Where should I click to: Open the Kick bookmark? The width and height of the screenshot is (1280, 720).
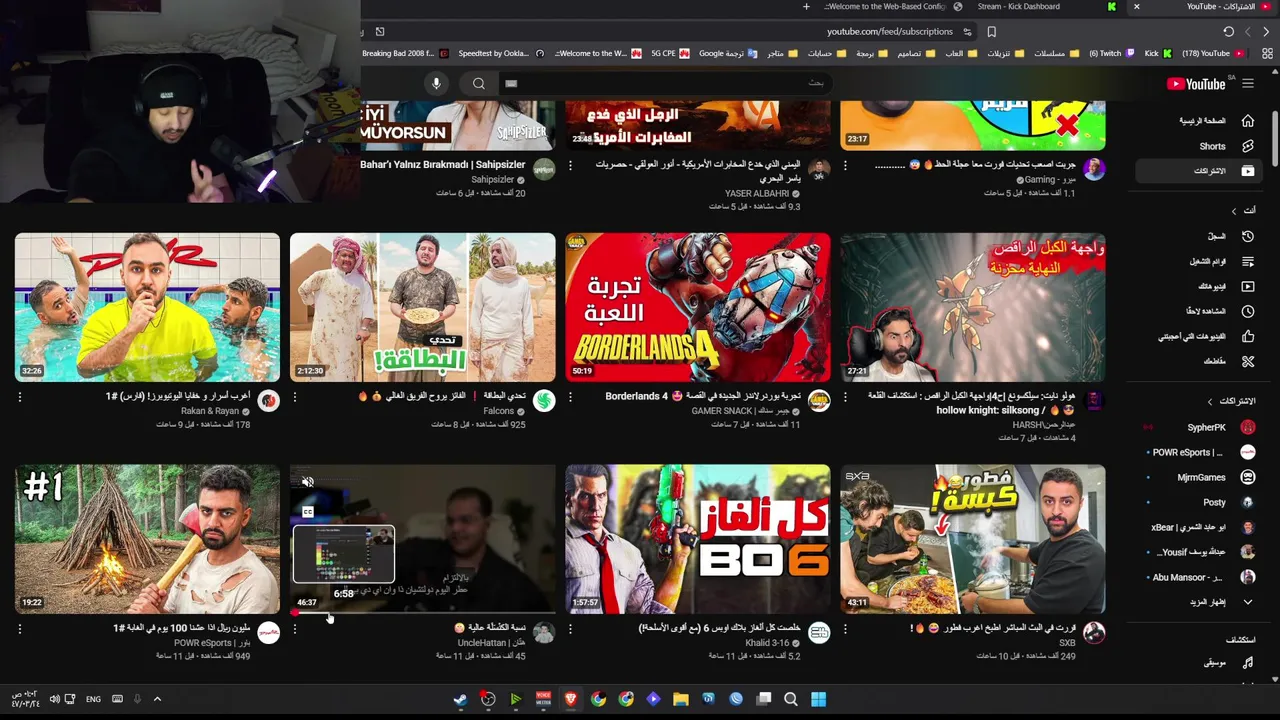[1158, 53]
